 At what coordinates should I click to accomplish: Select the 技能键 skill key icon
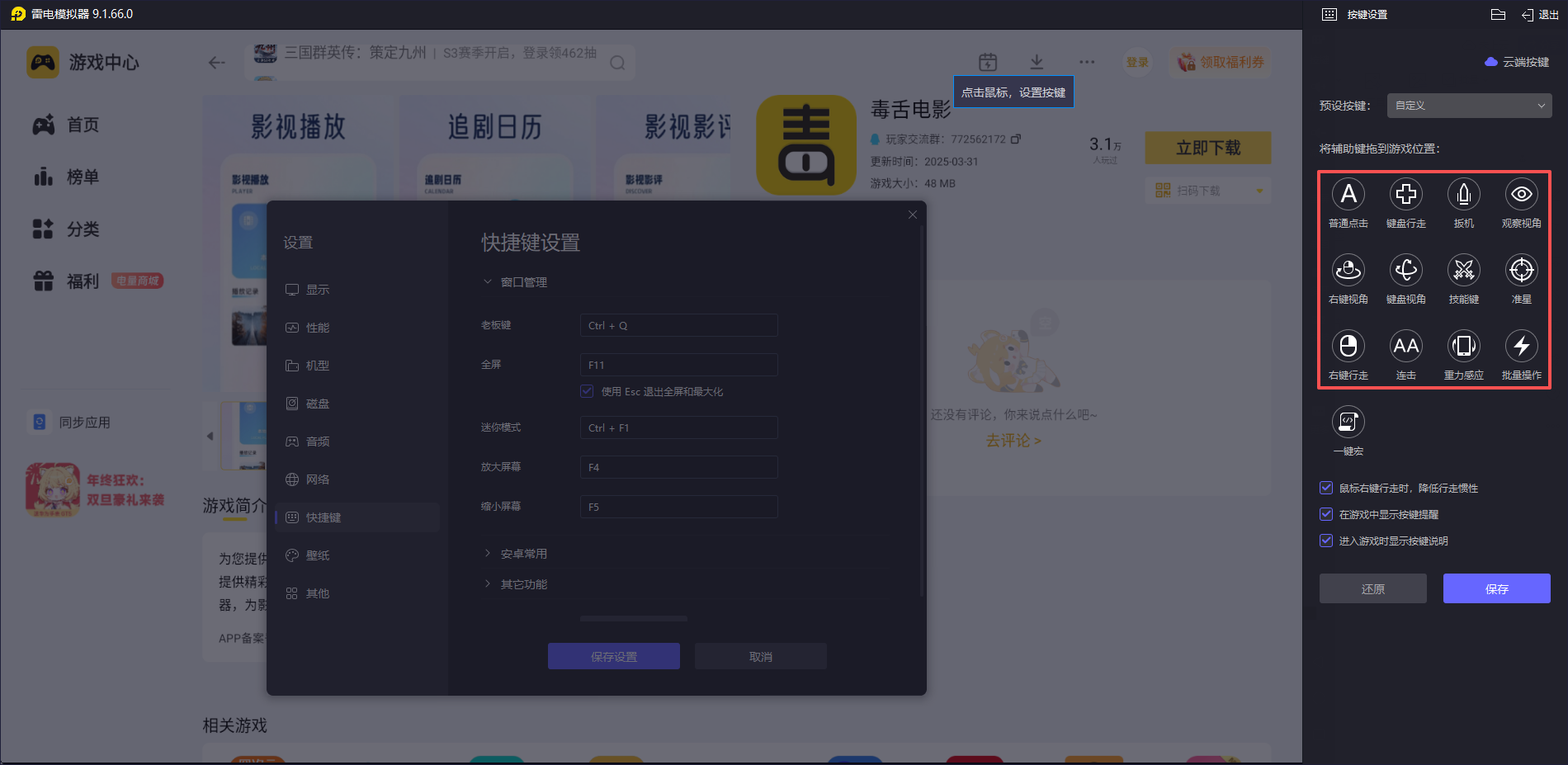(1463, 271)
